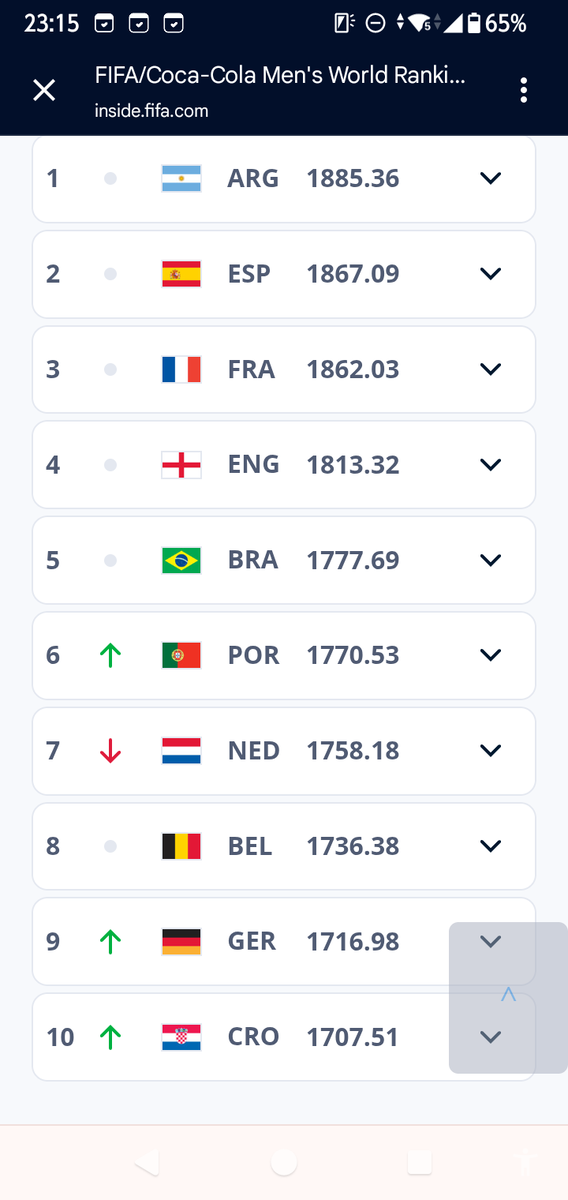Expand the FRA ranking row chevron
The image size is (568, 1200).
pos(490,369)
